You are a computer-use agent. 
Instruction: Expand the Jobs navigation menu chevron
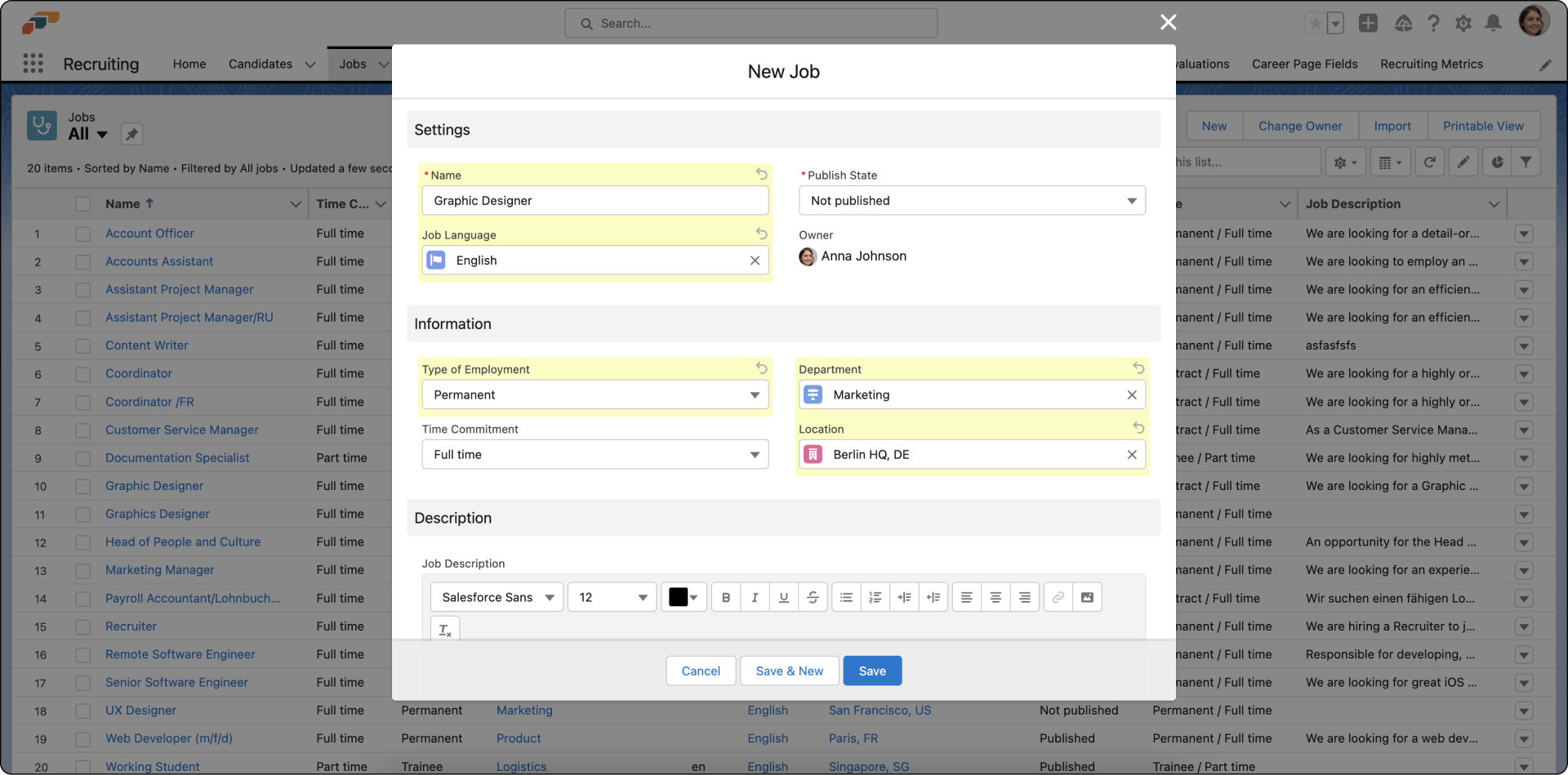pyautogui.click(x=385, y=64)
